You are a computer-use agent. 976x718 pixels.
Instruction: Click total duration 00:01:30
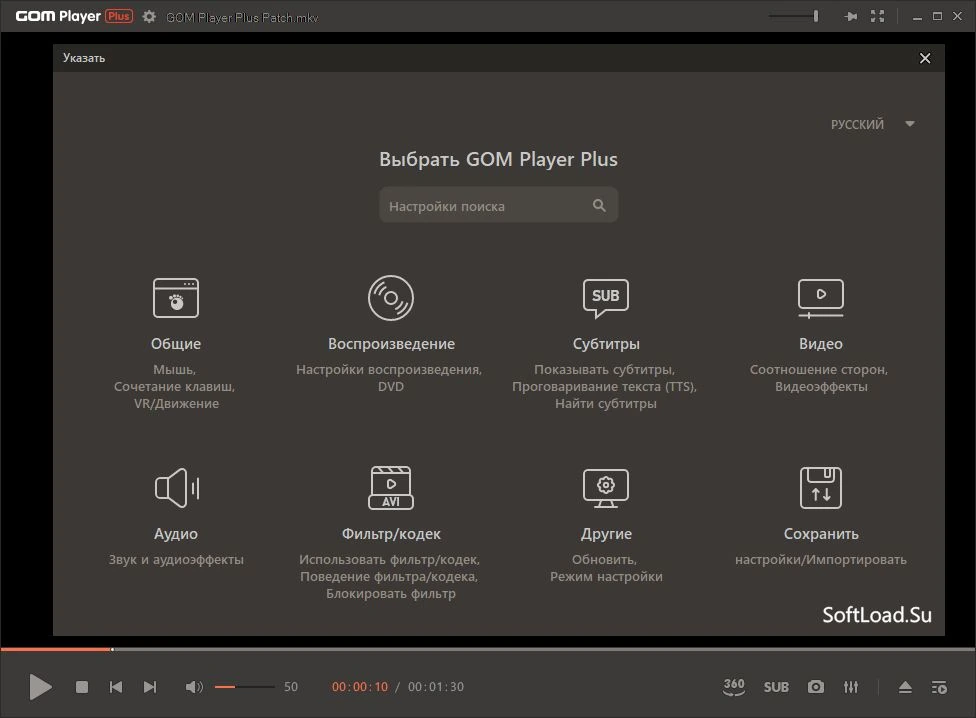click(x=436, y=687)
